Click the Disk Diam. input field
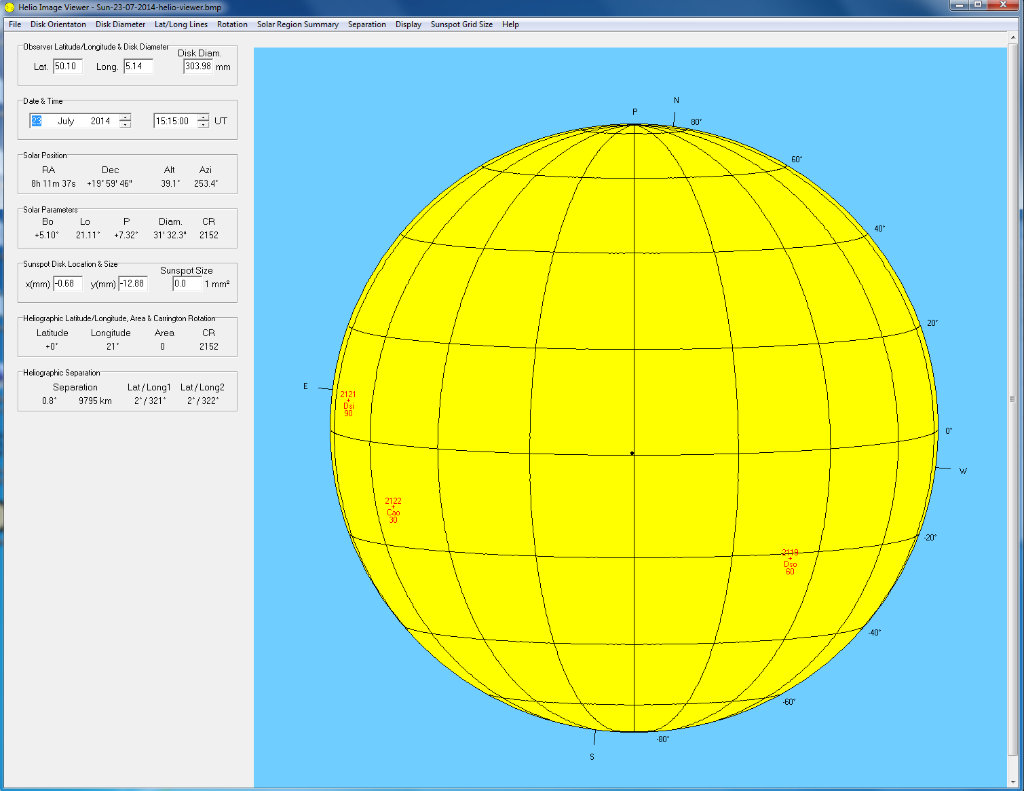The image size is (1024, 791). point(198,67)
